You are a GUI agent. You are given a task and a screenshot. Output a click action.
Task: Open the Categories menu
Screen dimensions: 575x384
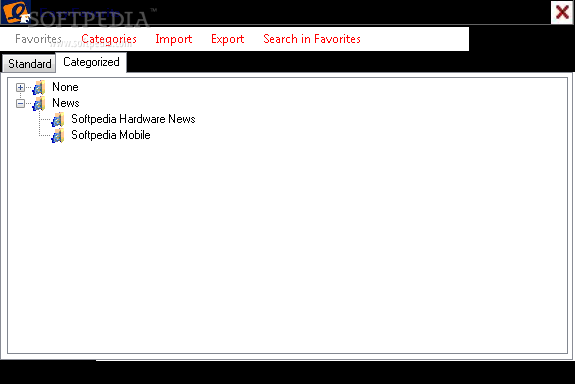pos(109,39)
